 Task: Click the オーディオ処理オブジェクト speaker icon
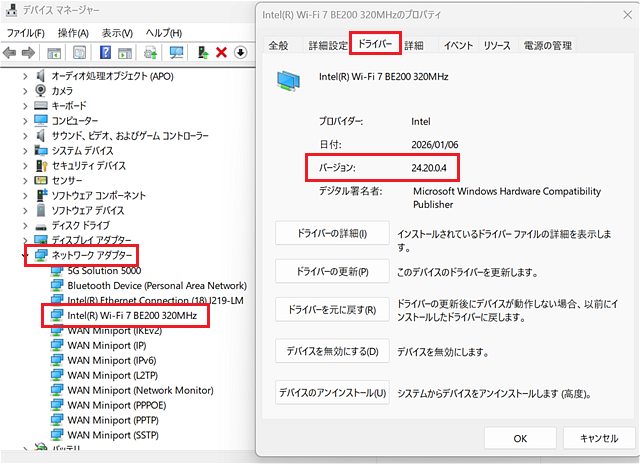(x=40, y=76)
